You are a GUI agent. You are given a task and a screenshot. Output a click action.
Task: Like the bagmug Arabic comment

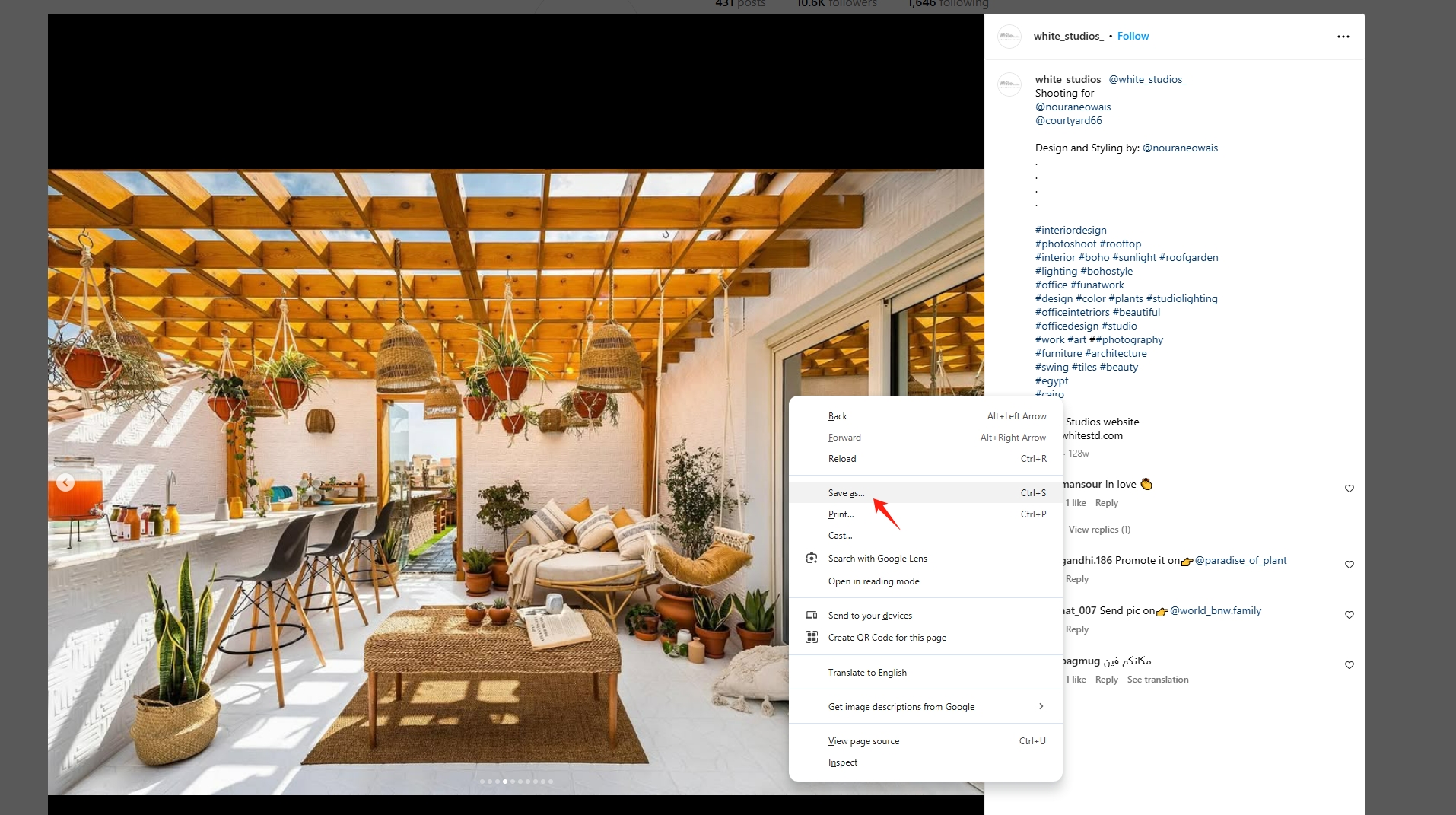tap(1350, 665)
